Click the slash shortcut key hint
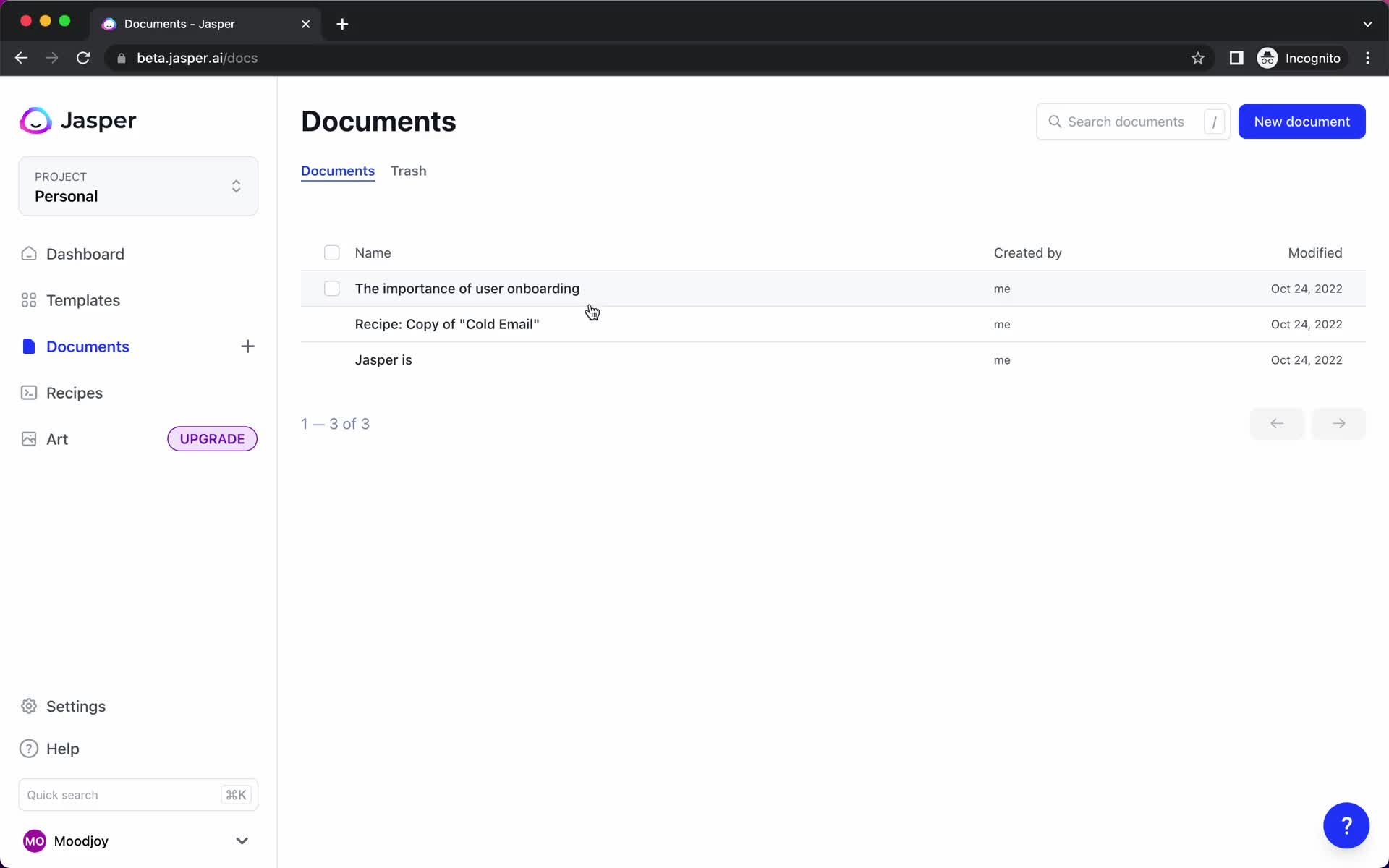This screenshot has width=1389, height=868. [x=1214, y=122]
